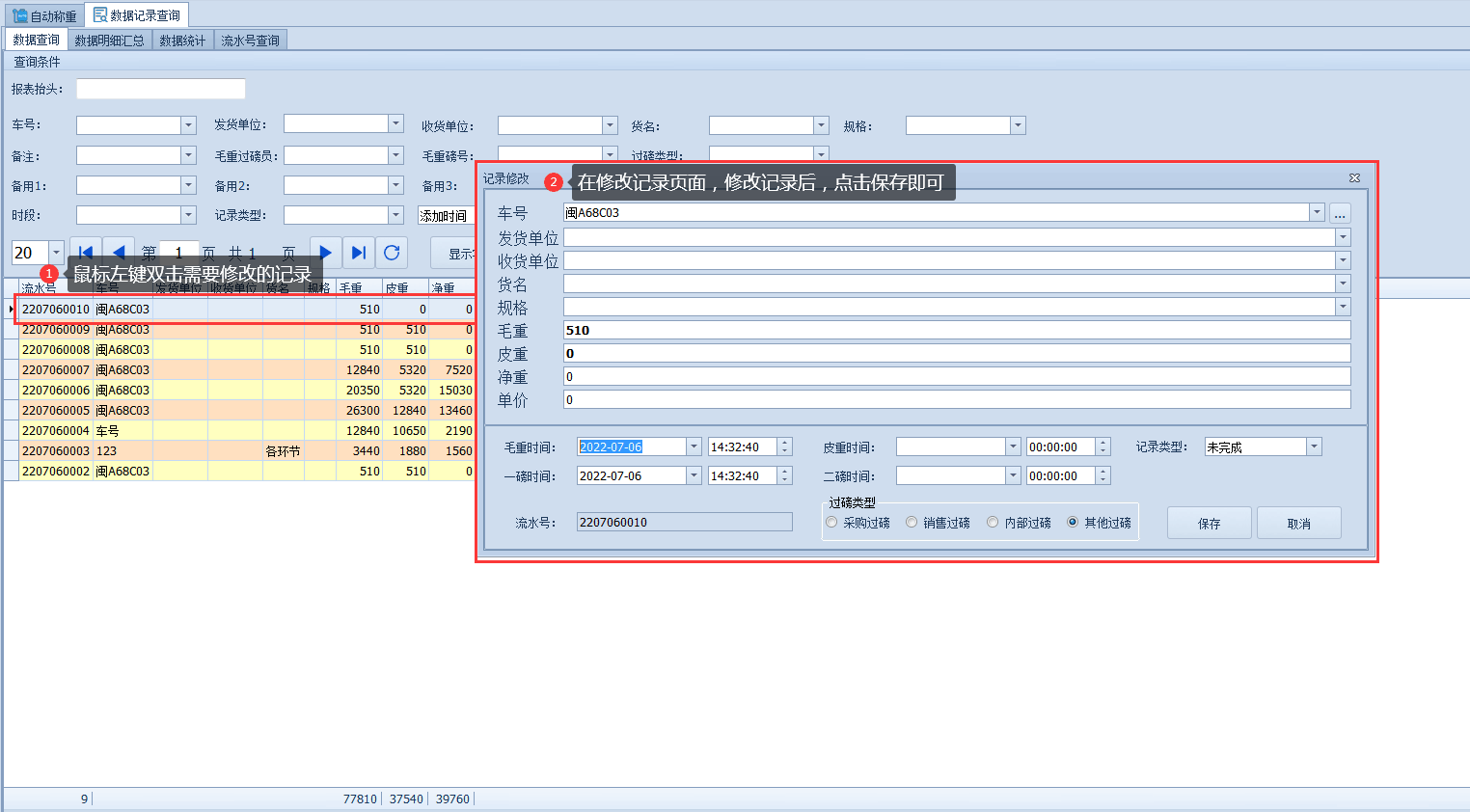This screenshot has width=1470, height=812.
Task: Expand 车号 dropdown in edit dialog
Action: pos(1317,212)
